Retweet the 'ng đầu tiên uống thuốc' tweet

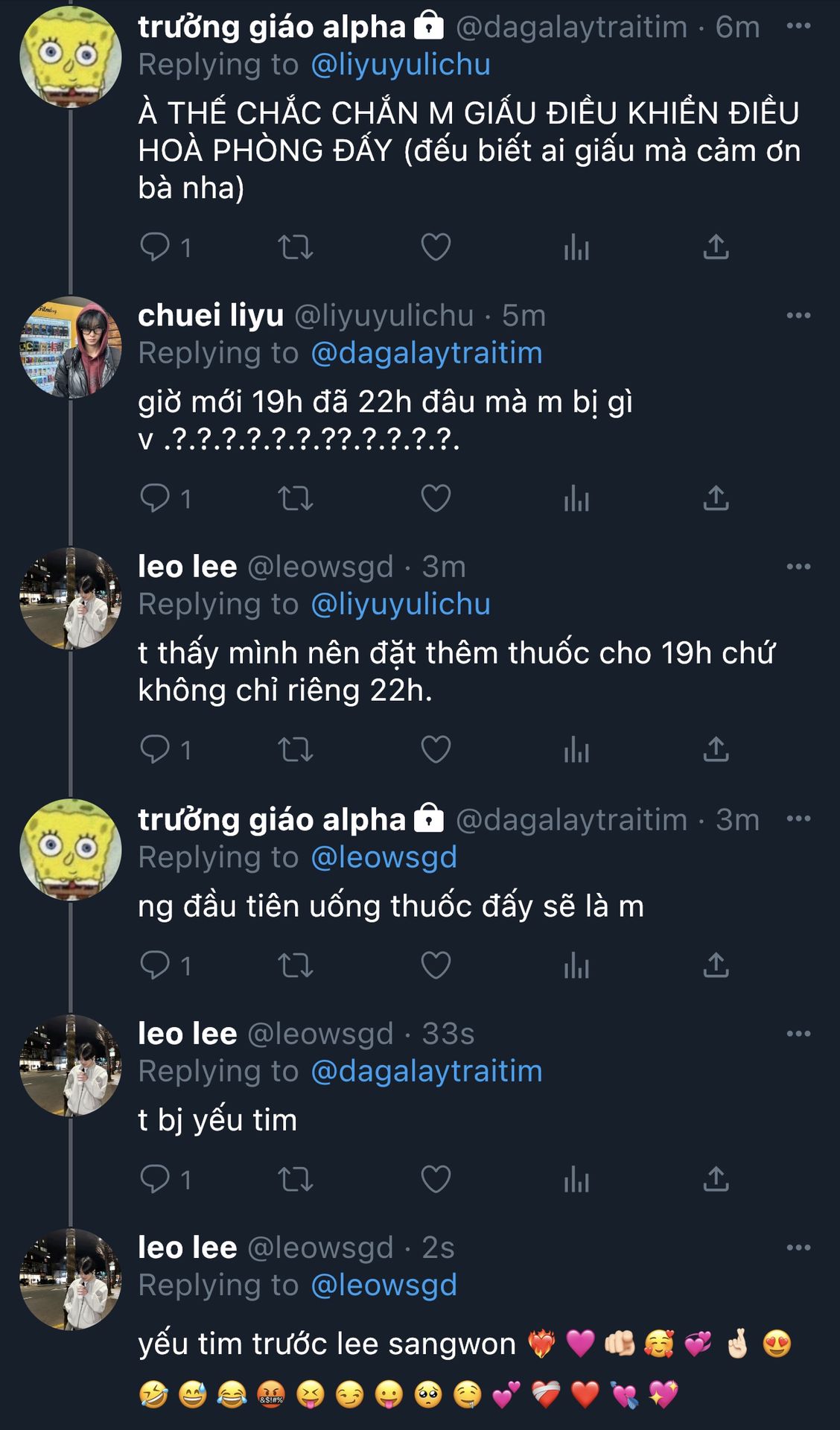(295, 965)
